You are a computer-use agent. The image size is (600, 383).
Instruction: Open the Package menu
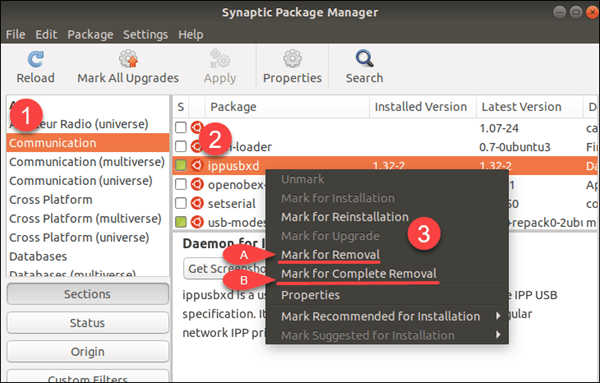coord(90,34)
